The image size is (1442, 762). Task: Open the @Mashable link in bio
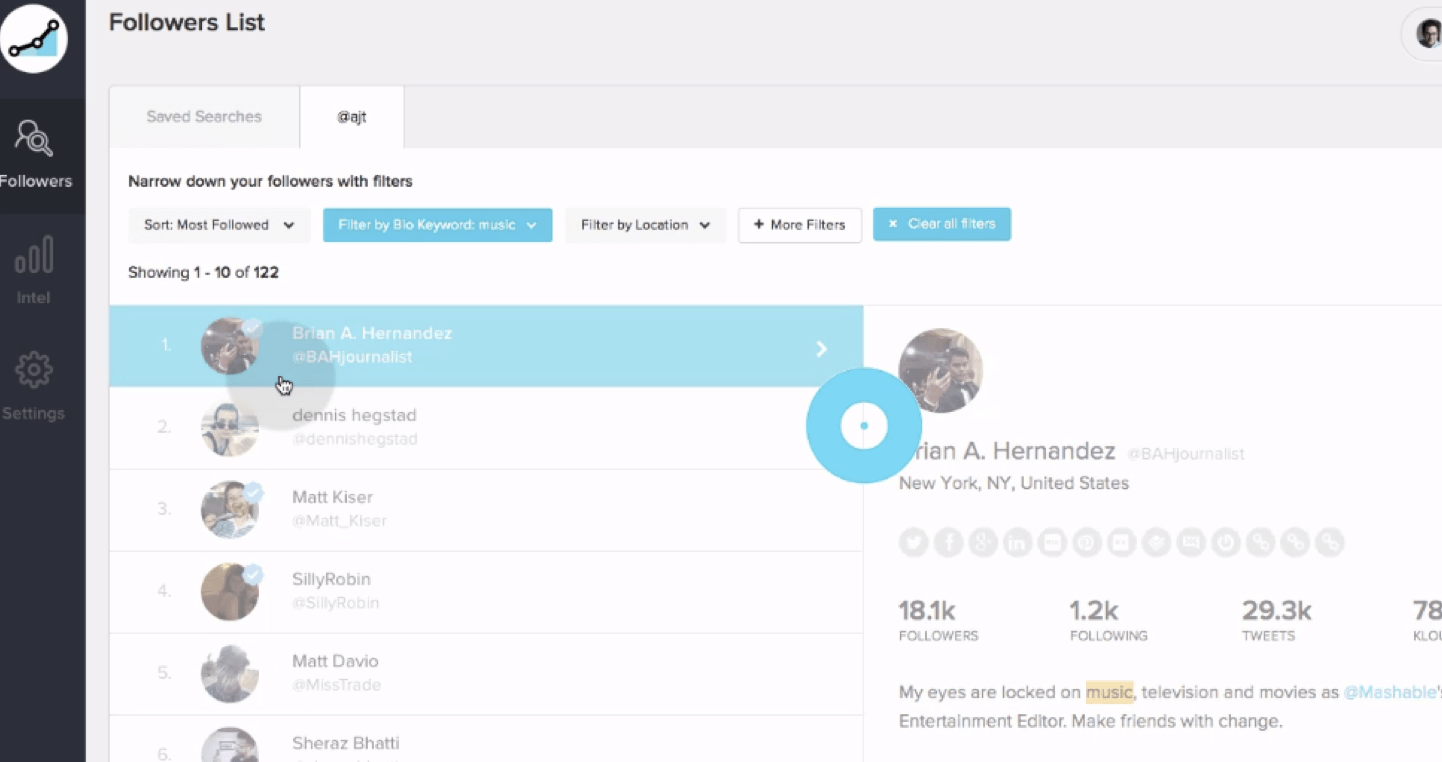pos(1389,691)
